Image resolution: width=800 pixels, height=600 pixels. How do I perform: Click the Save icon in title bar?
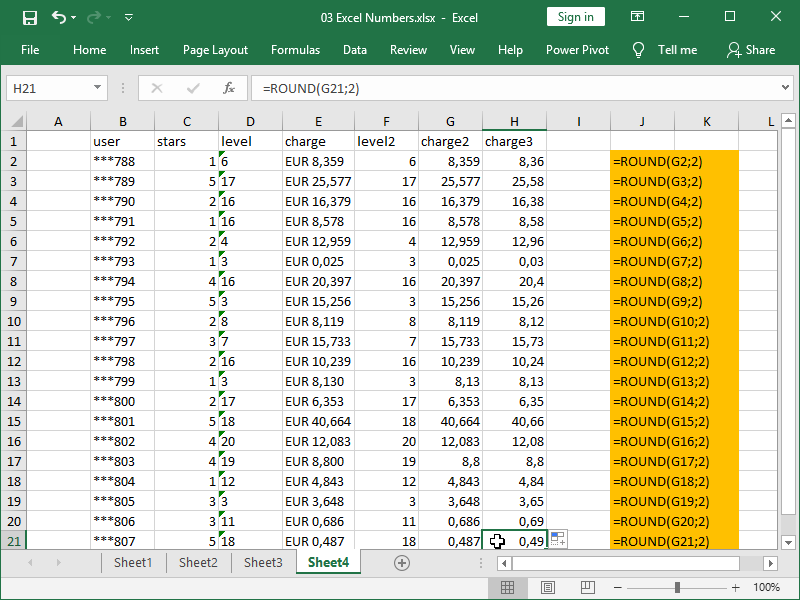point(30,18)
